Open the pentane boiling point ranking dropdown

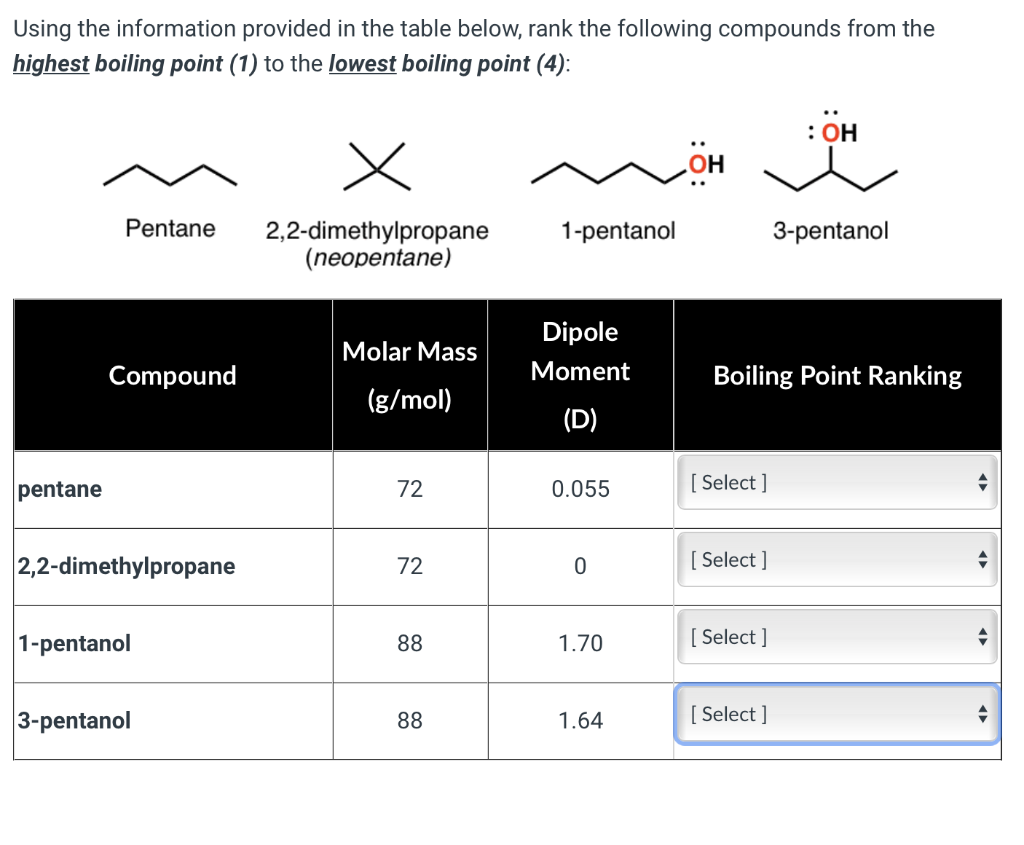point(837,483)
